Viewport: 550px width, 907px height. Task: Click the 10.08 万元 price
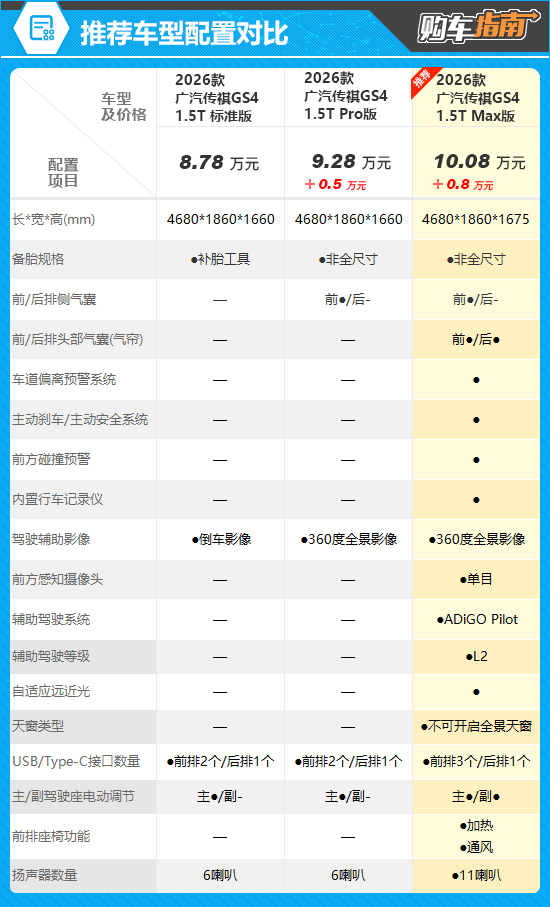pyautogui.click(x=479, y=162)
